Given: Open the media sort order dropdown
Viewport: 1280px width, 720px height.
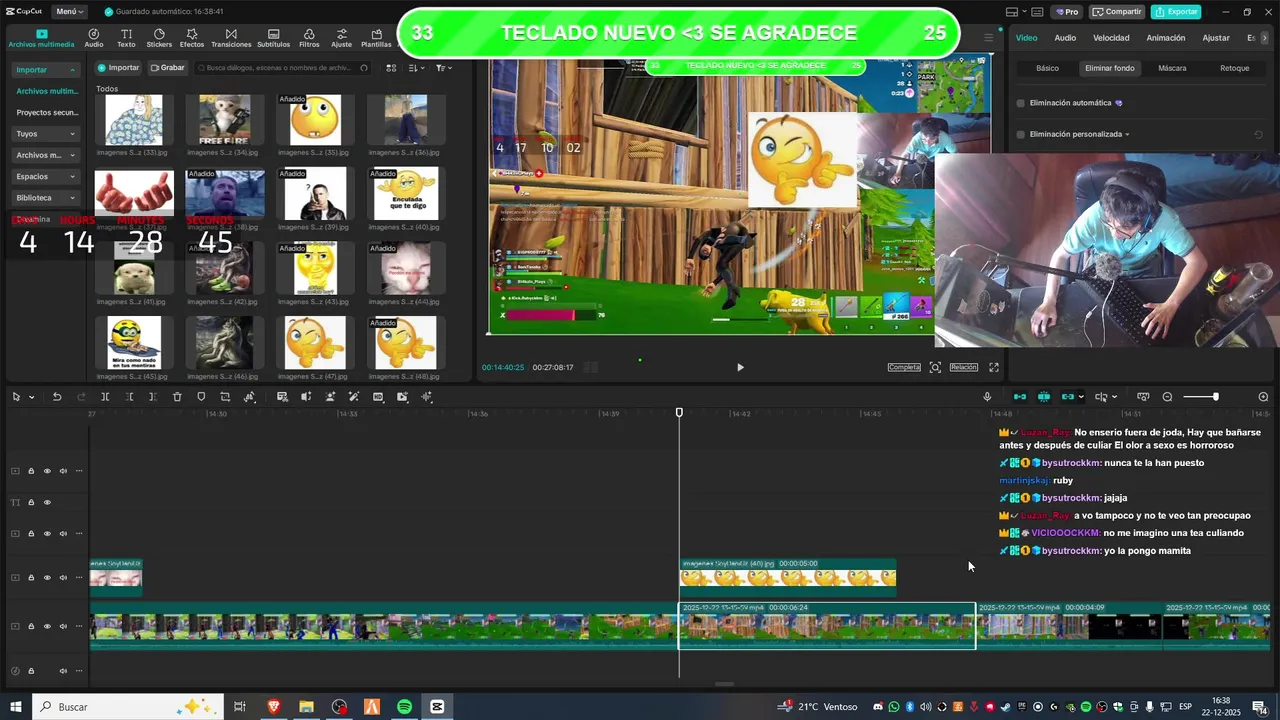Looking at the screenshot, I should [417, 68].
